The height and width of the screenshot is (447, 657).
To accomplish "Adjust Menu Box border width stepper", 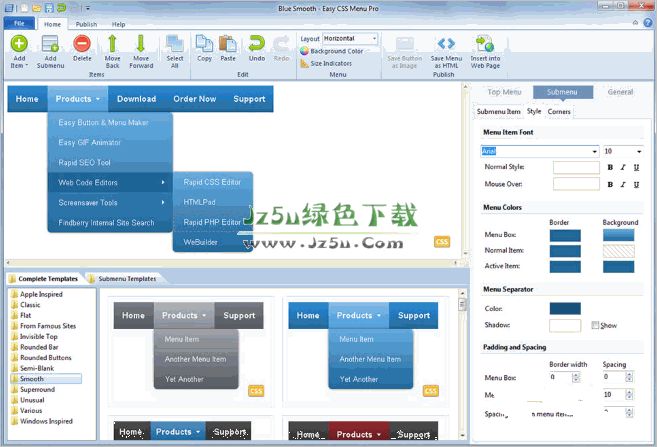I will (576, 377).
